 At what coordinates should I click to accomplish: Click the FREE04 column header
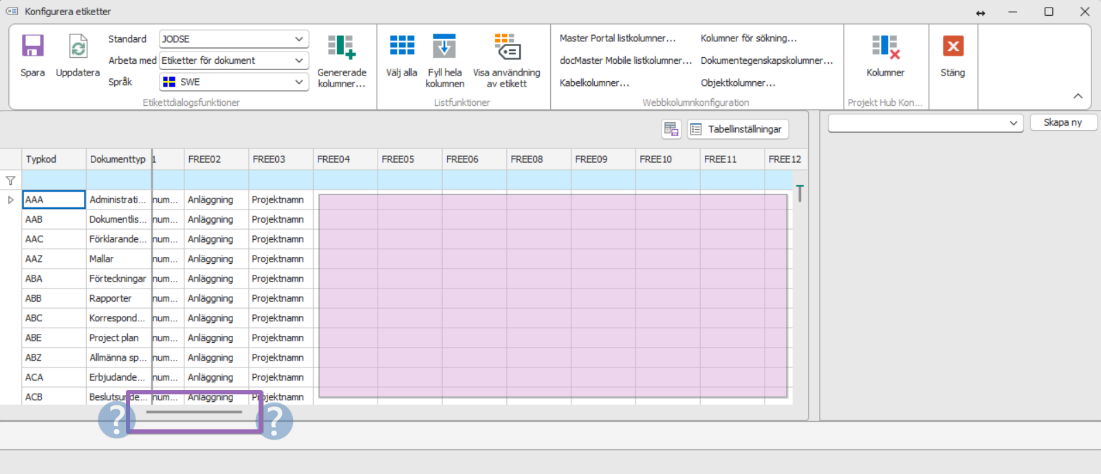tap(345, 159)
